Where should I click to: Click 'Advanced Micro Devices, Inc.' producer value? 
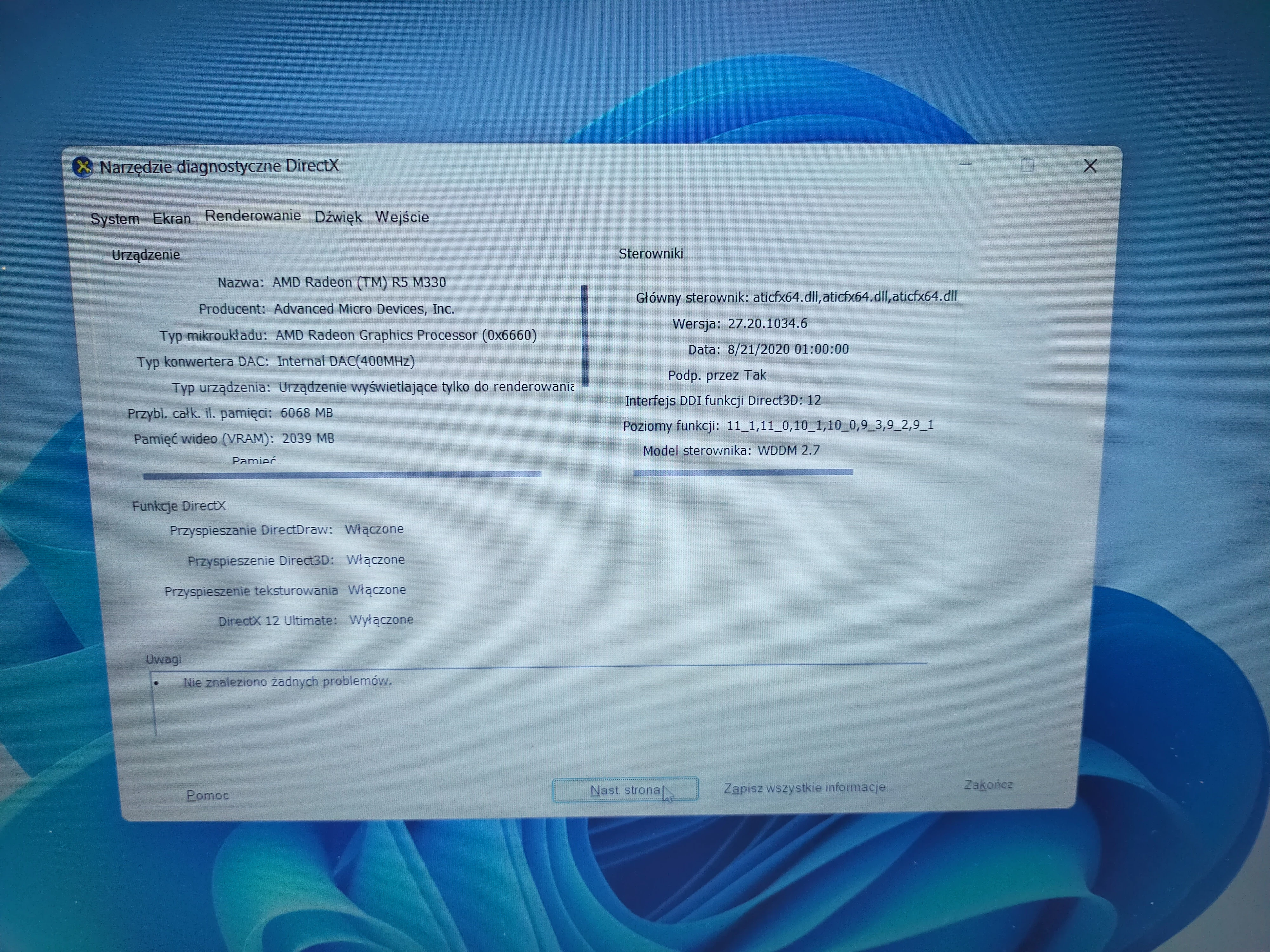pos(364,309)
